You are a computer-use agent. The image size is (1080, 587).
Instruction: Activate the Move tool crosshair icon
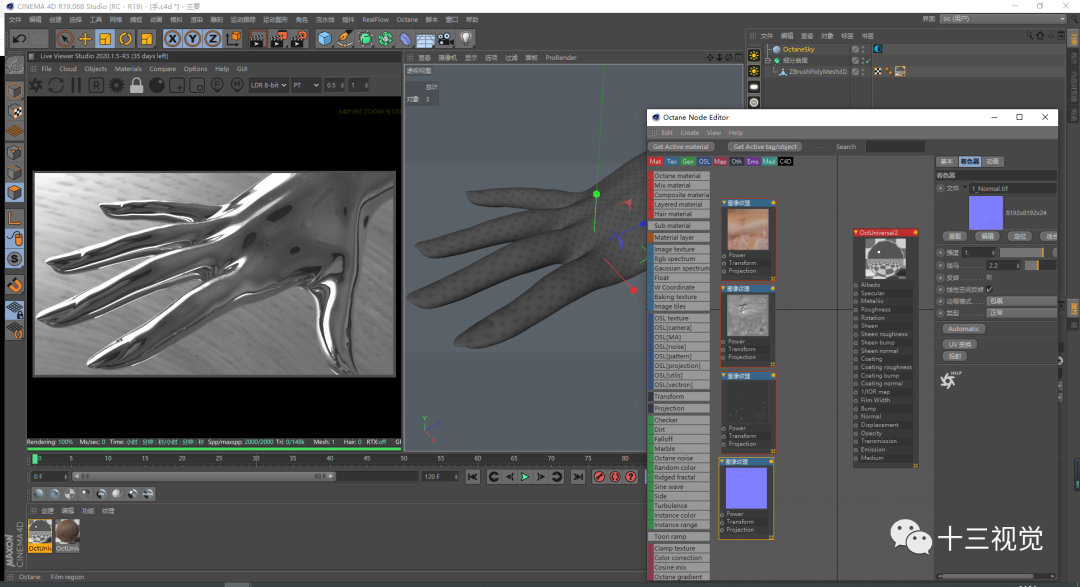point(85,39)
